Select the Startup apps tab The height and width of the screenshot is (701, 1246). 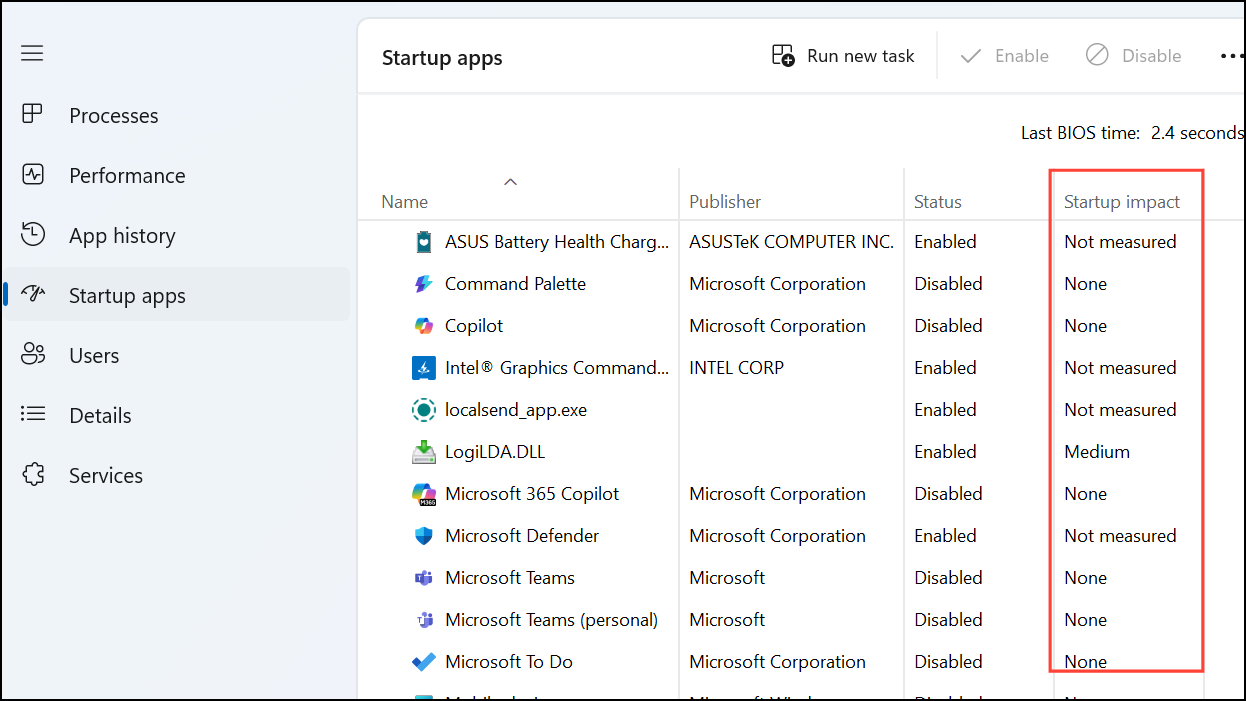pos(177,295)
